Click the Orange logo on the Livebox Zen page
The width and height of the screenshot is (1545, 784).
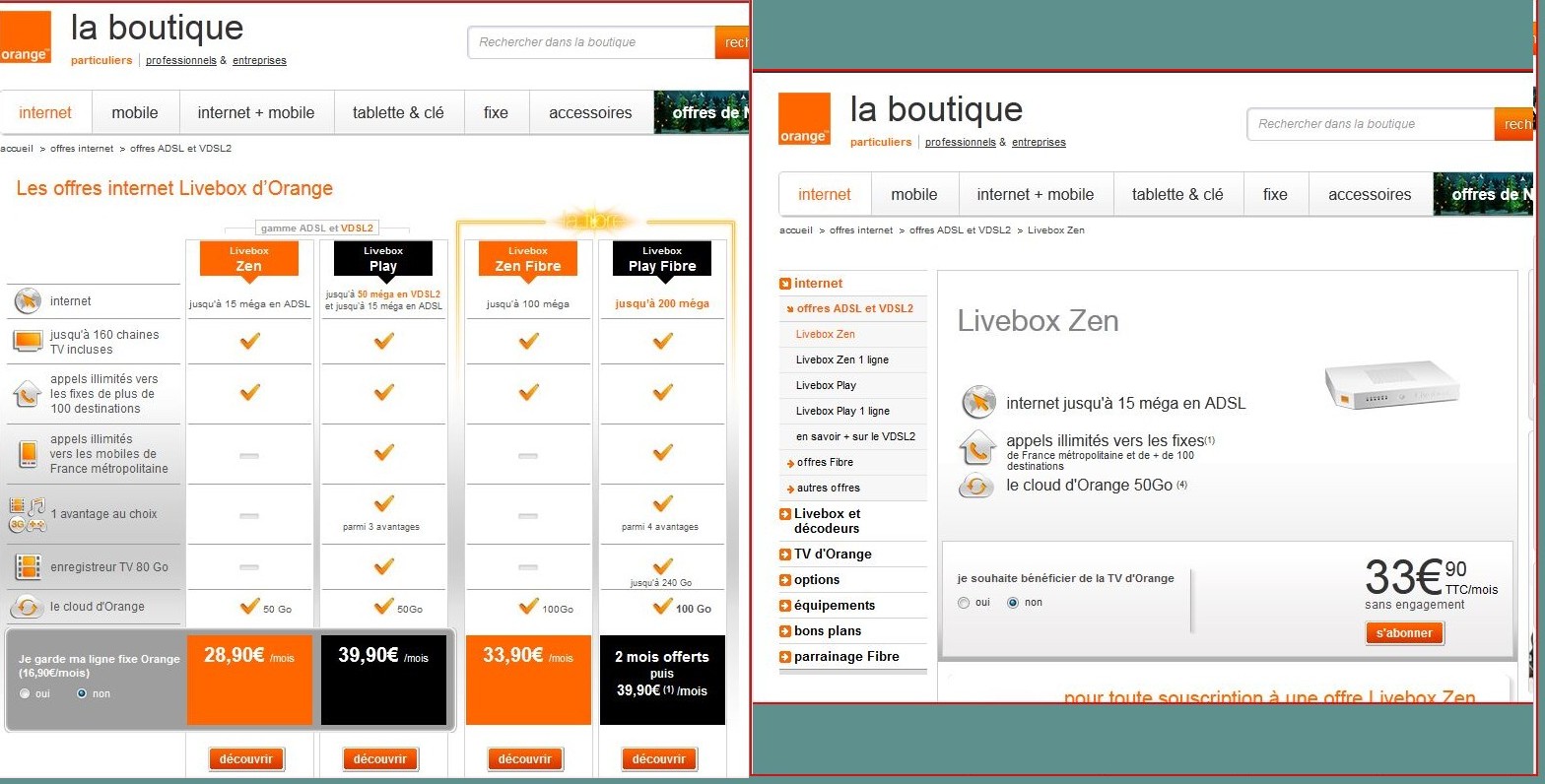click(x=804, y=119)
